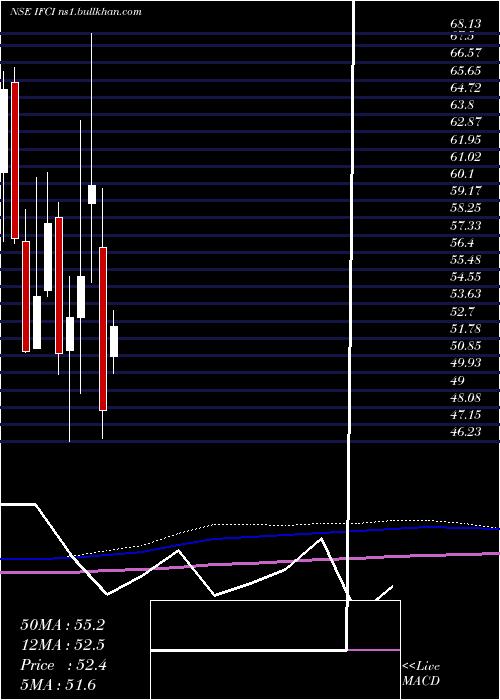Select the 58.25 price axis label
This screenshot has height=700, width=500.
click(x=465, y=208)
